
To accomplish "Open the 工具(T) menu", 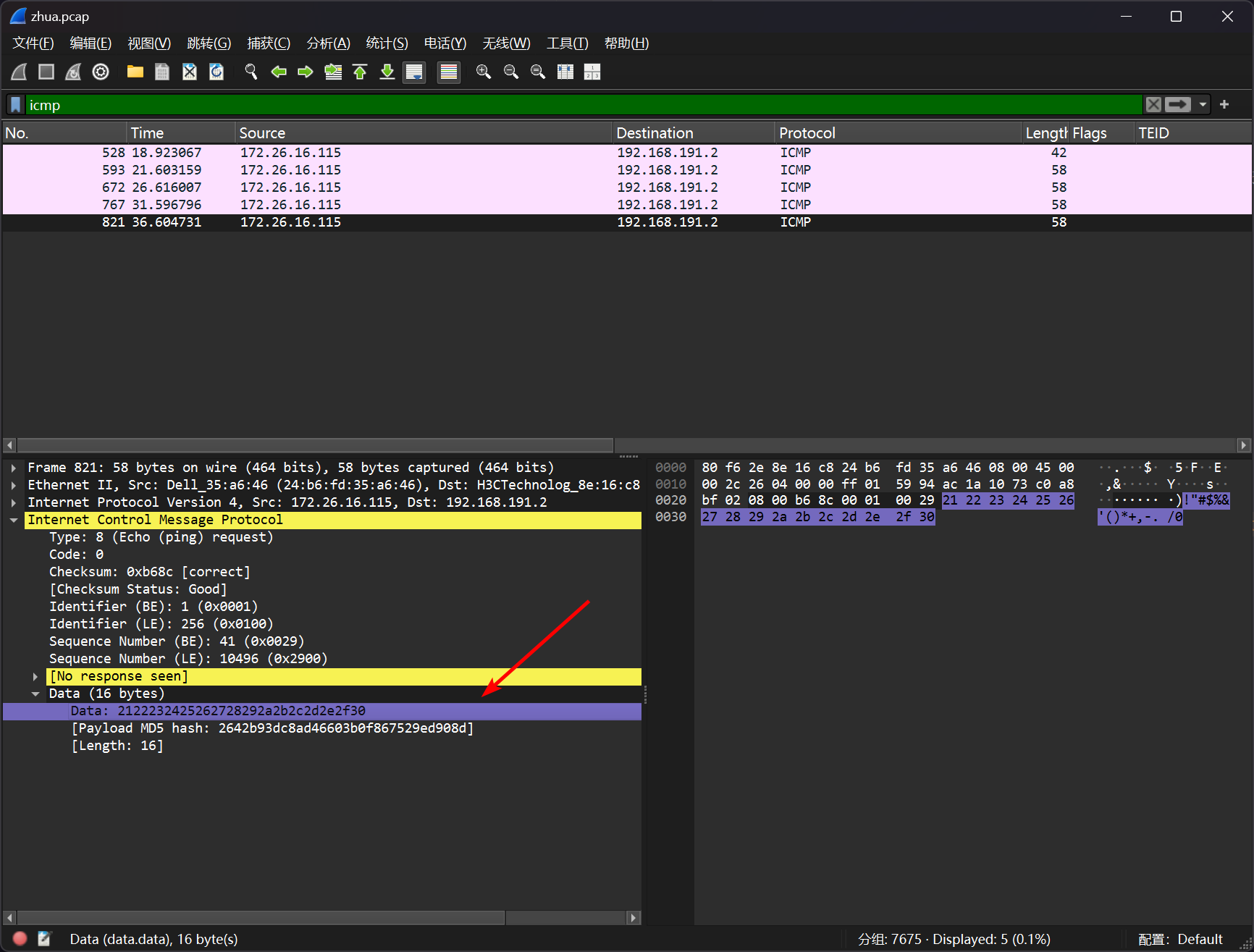I will [x=567, y=43].
